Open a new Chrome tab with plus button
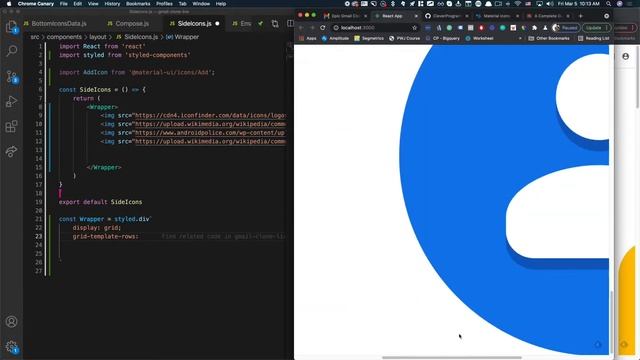Screen dimensions: 640x360 click(x=581, y=16)
